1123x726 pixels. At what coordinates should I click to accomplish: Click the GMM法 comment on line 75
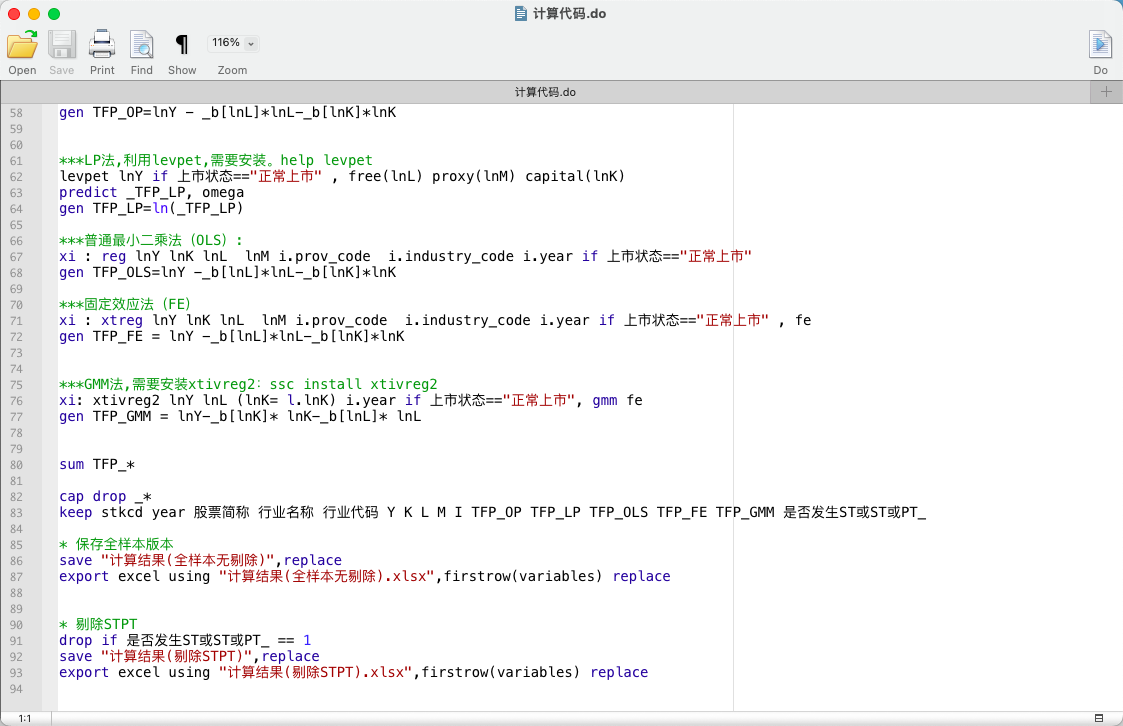[x=247, y=385]
